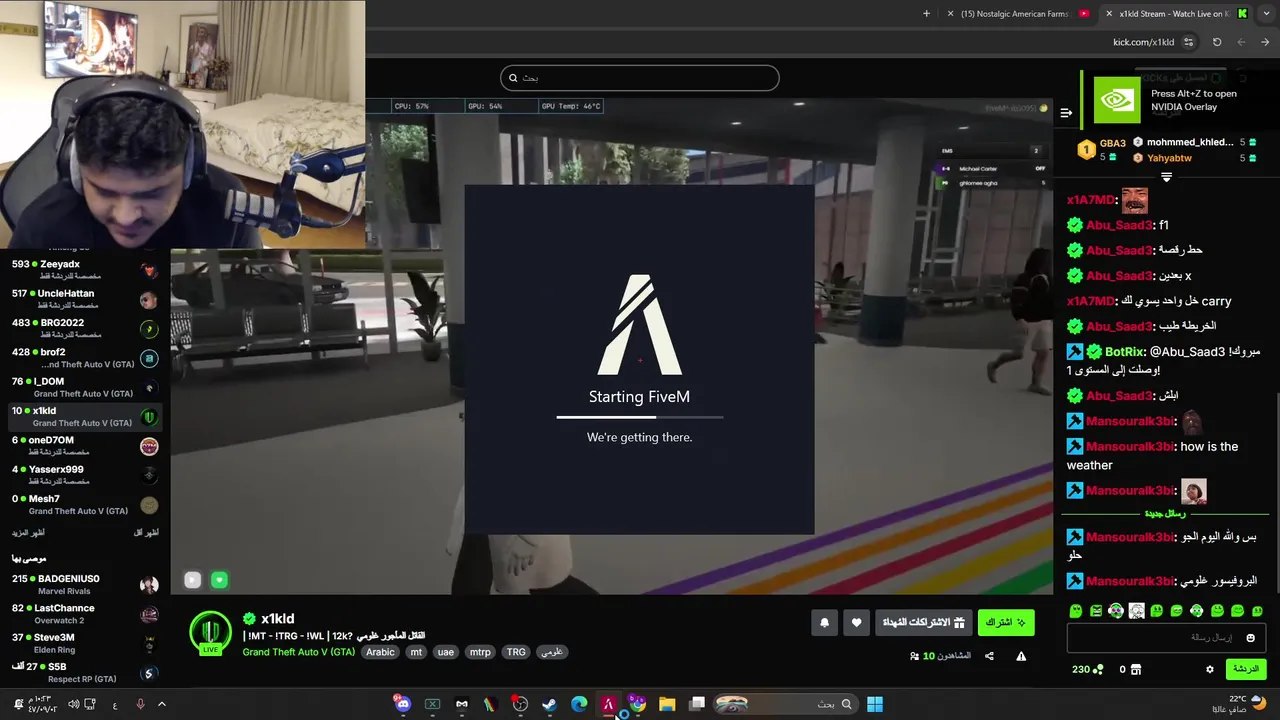This screenshot has height=720, width=1280.
Task: Open Microsoft Edge from the taskbar
Action: click(x=579, y=704)
